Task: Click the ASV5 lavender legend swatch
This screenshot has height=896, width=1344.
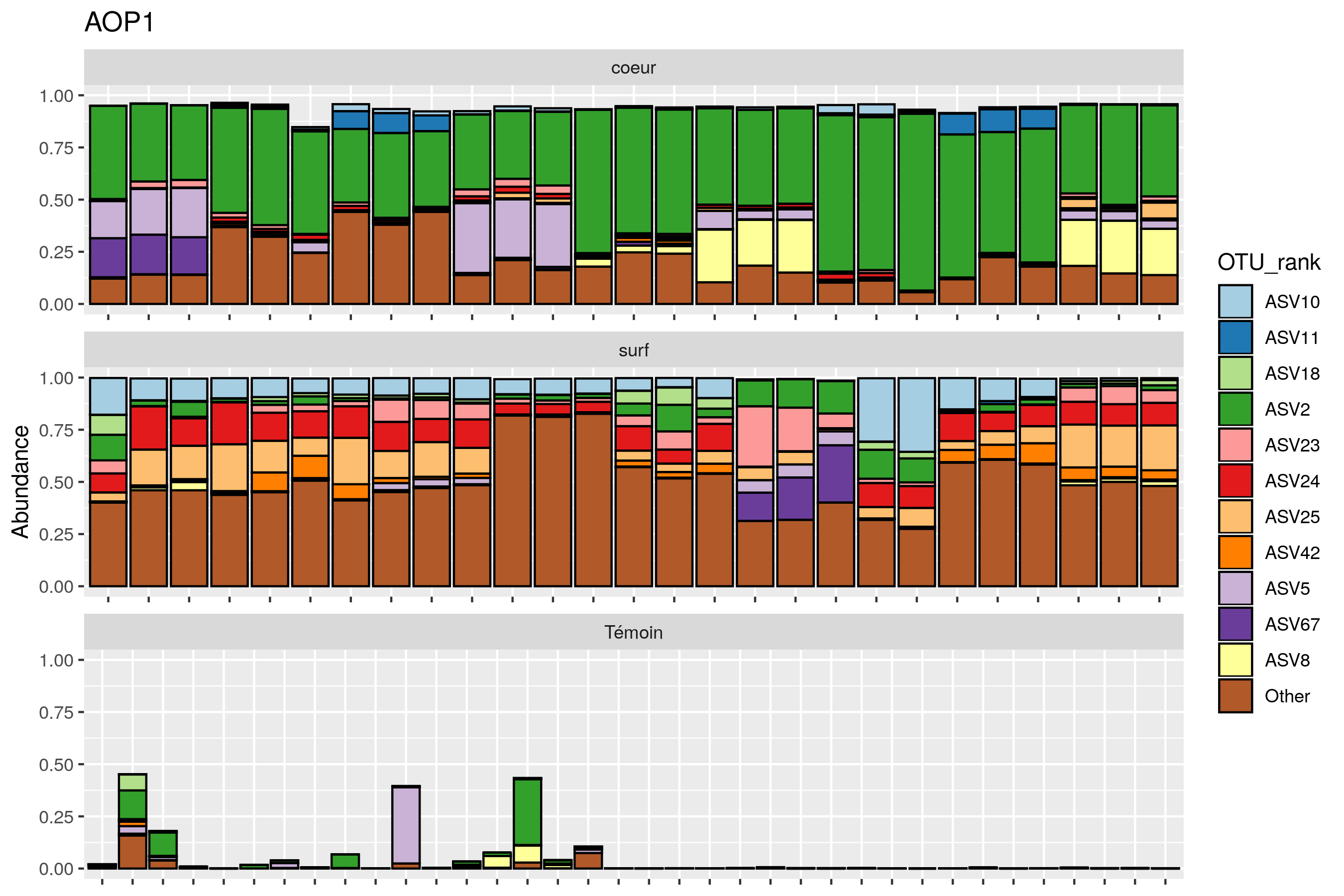Action: pos(1235,588)
